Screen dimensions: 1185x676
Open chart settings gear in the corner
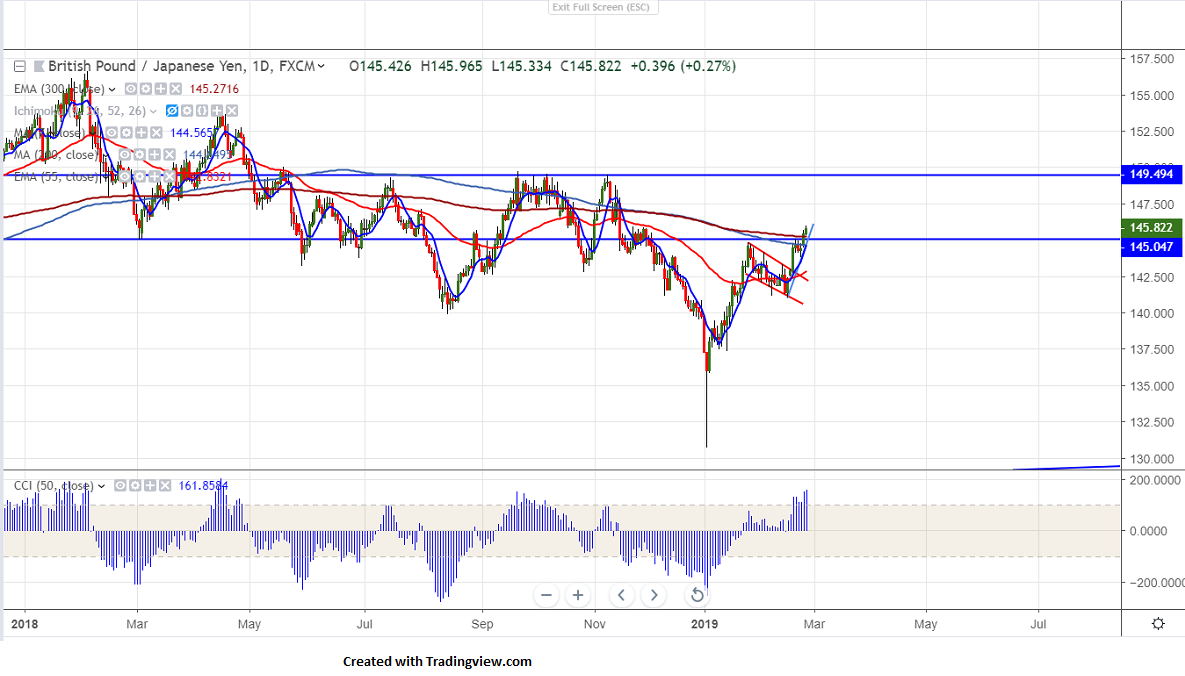(1158, 624)
